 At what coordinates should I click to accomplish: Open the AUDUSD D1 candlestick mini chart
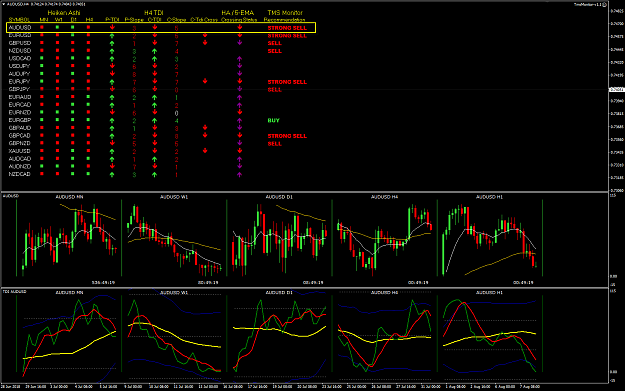point(279,239)
